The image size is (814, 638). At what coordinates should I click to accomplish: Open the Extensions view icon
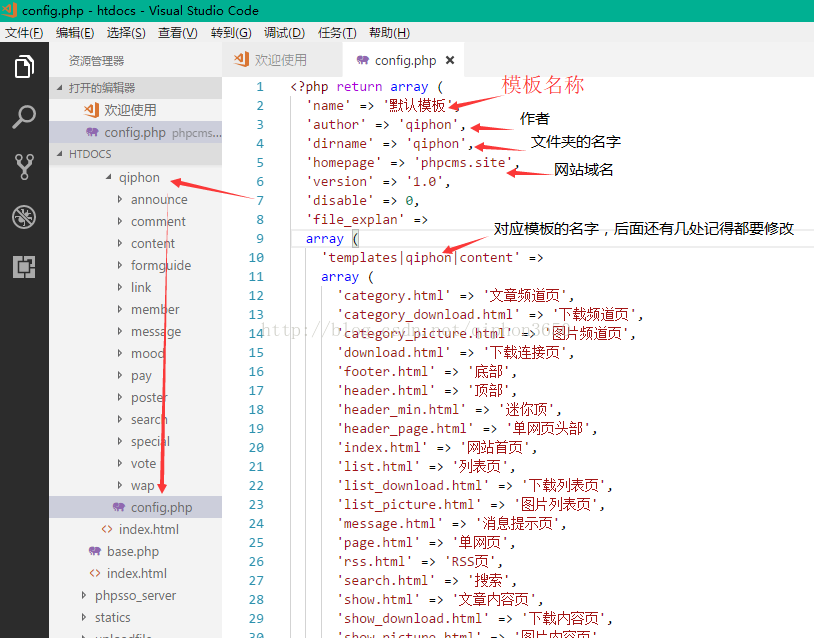click(x=24, y=267)
